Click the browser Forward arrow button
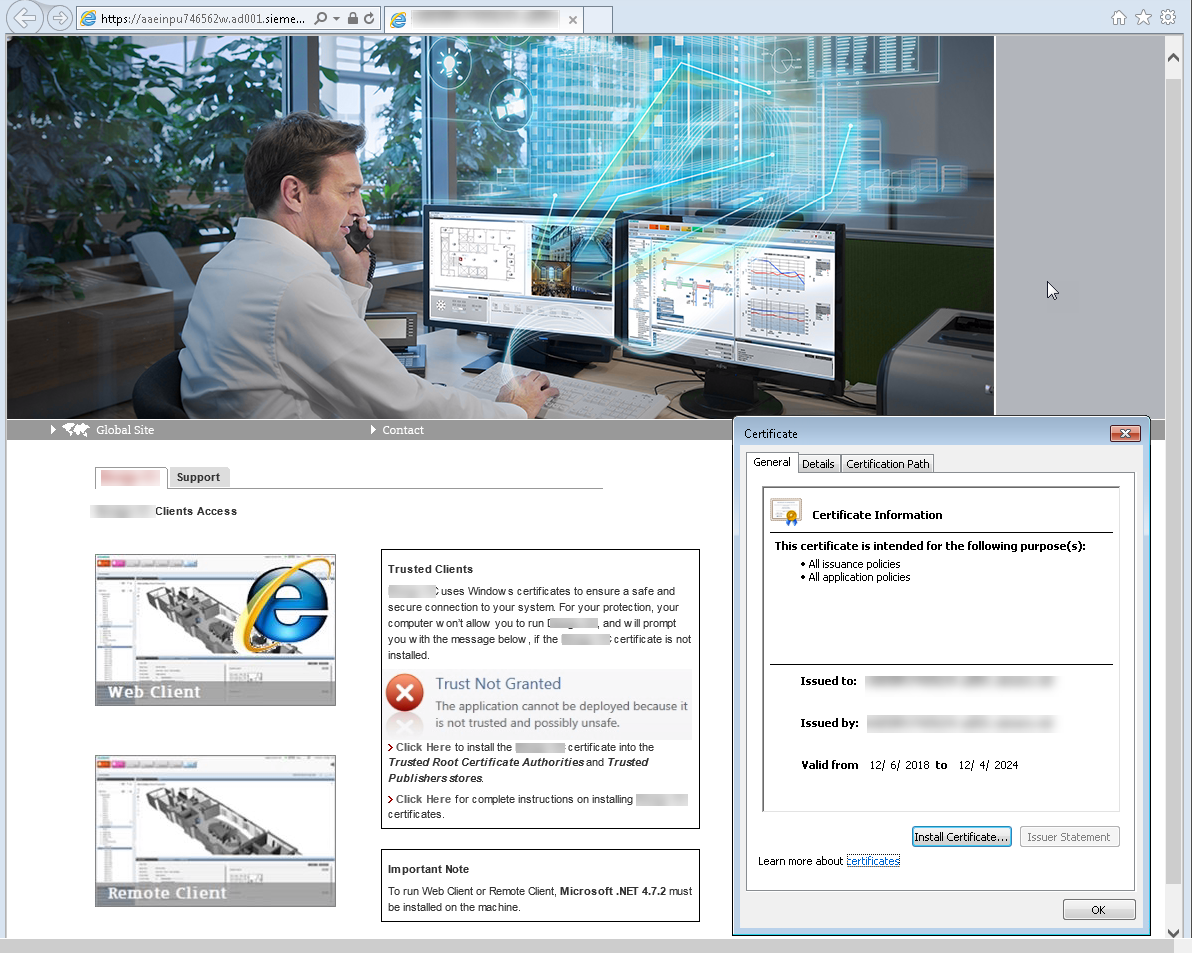The image size is (1192, 953). tap(59, 18)
